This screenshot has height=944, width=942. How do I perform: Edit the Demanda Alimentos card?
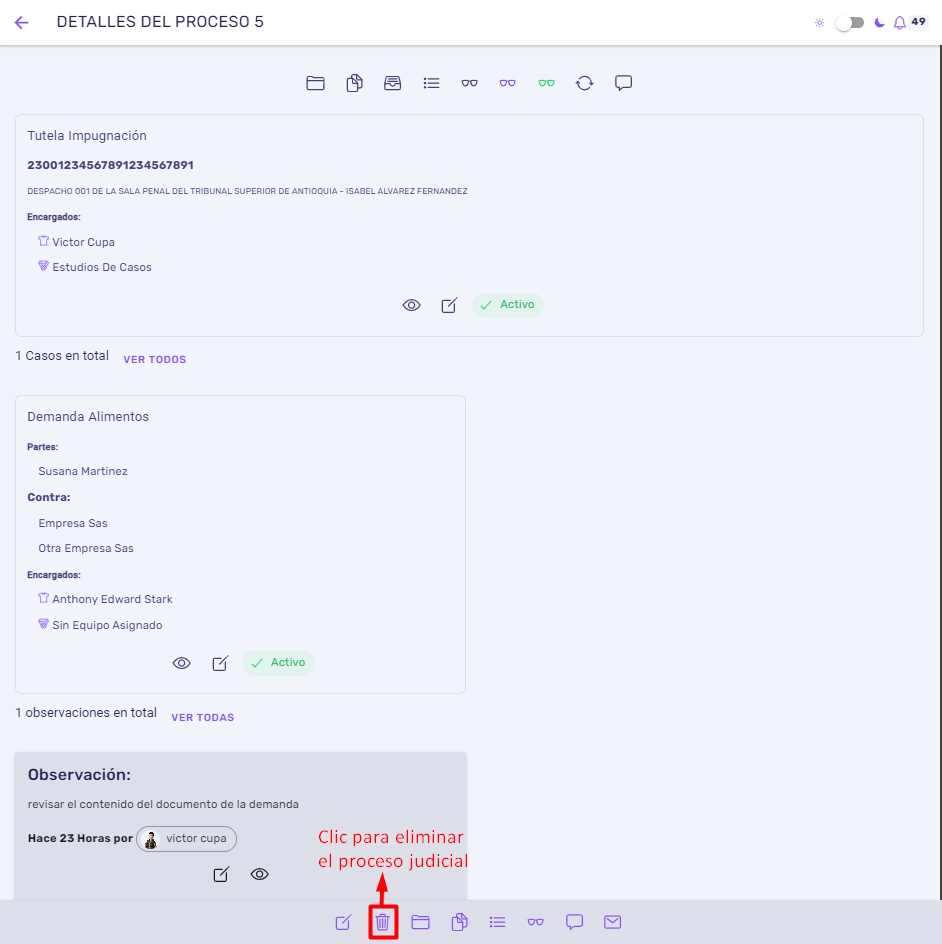click(220, 663)
